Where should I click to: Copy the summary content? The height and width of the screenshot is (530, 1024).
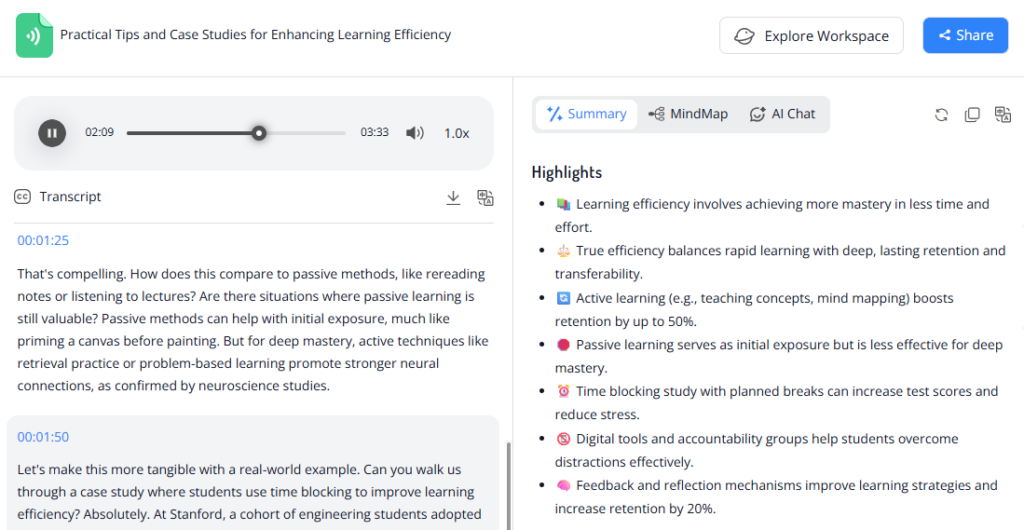click(972, 115)
